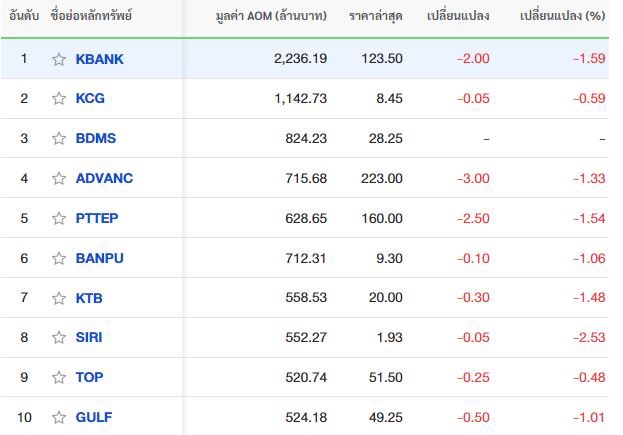Toggle the favorite star for KCG
Screen dimensions: 623x435
pyautogui.click(x=59, y=98)
